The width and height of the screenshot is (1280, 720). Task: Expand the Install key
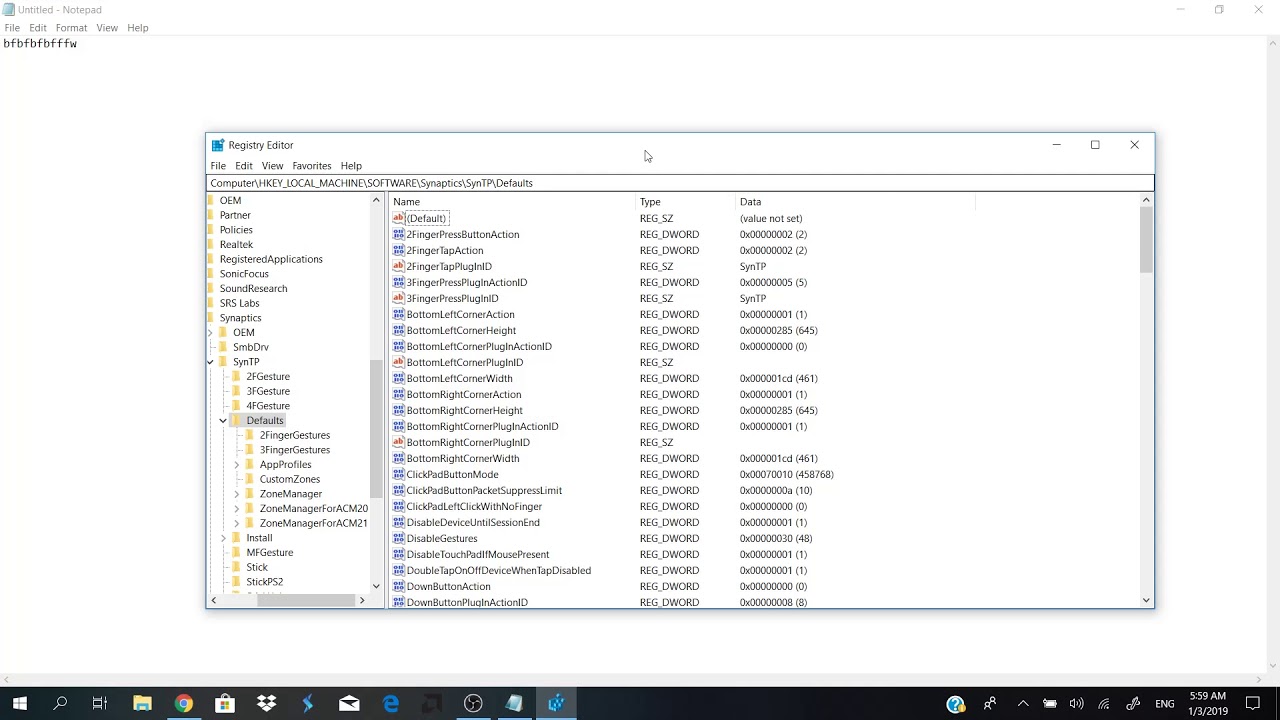click(223, 538)
